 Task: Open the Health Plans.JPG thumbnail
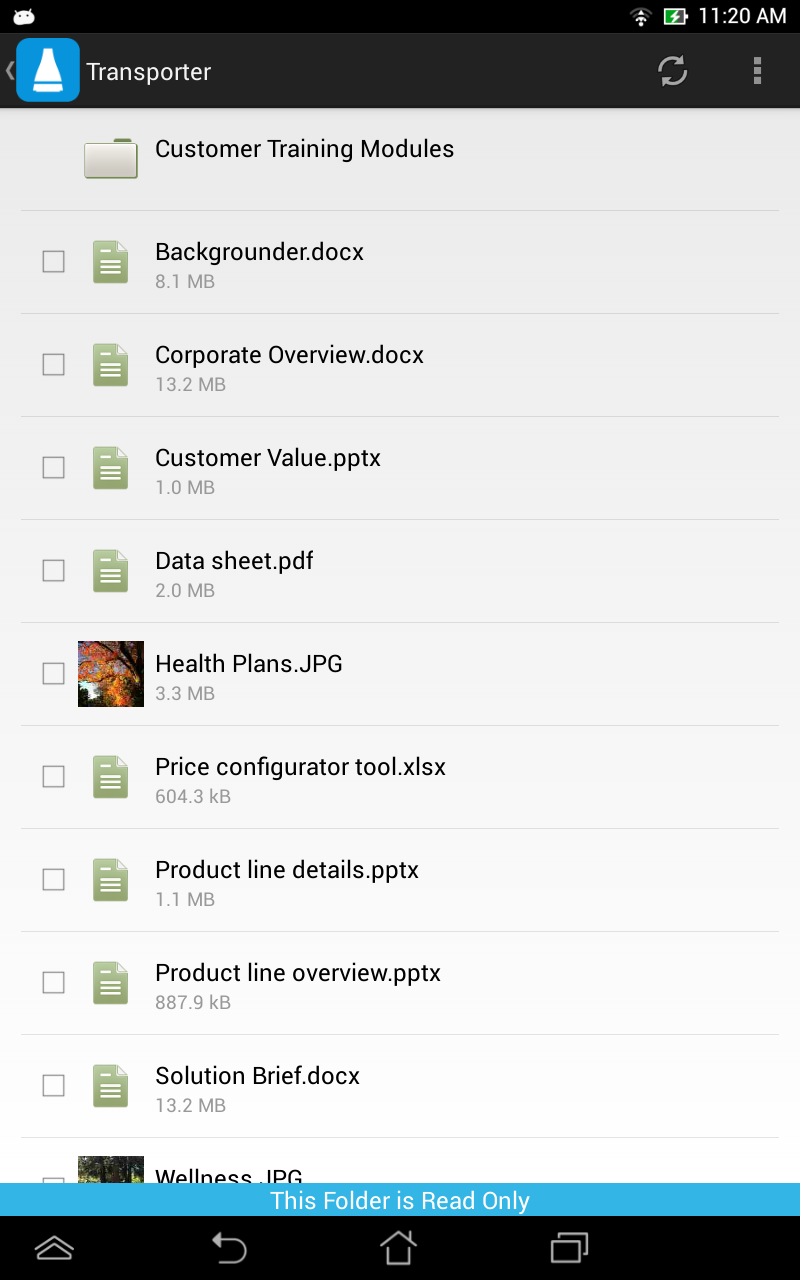click(111, 674)
